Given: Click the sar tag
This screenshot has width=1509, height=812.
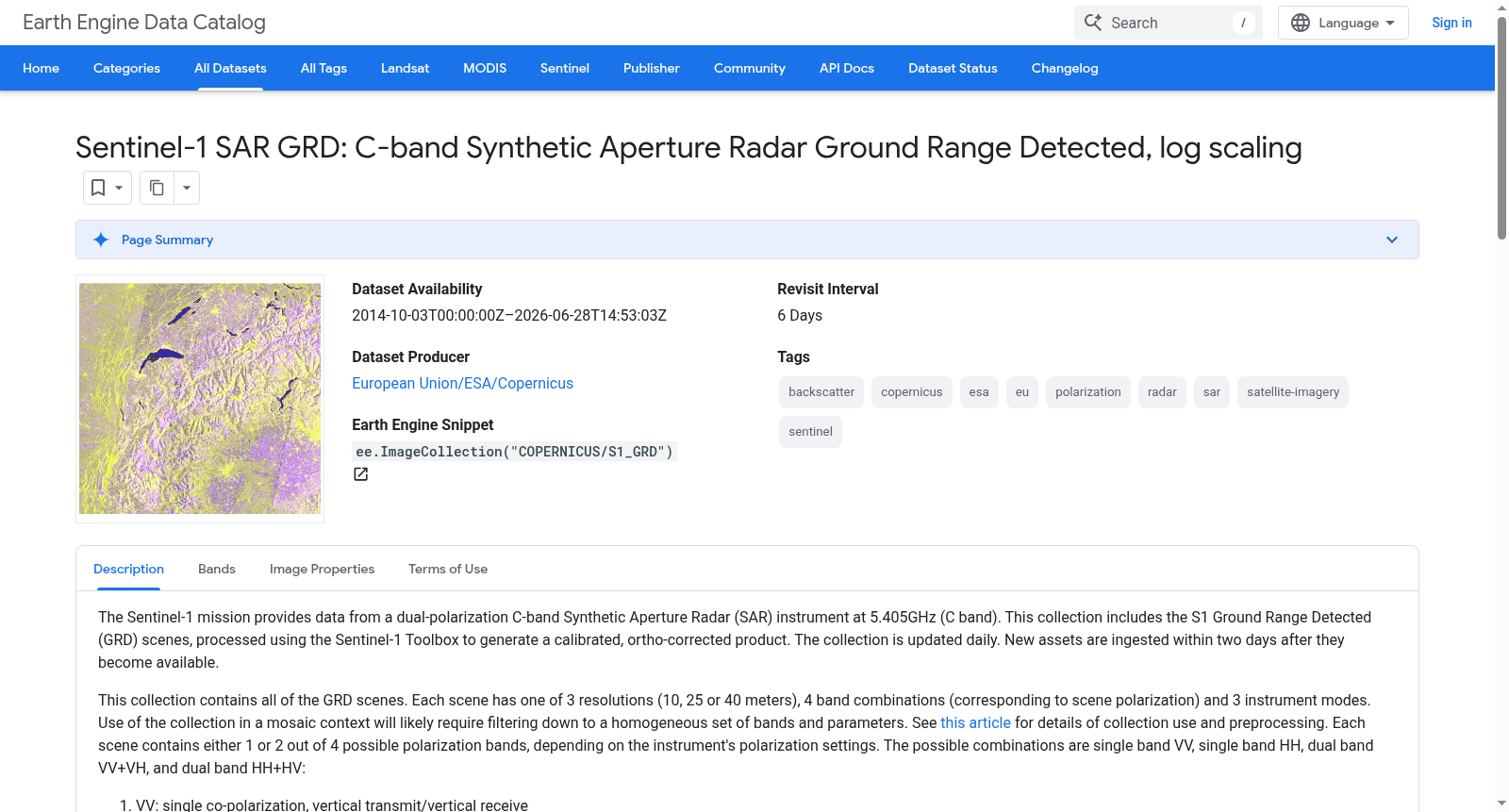Looking at the screenshot, I should [x=1212, y=392].
